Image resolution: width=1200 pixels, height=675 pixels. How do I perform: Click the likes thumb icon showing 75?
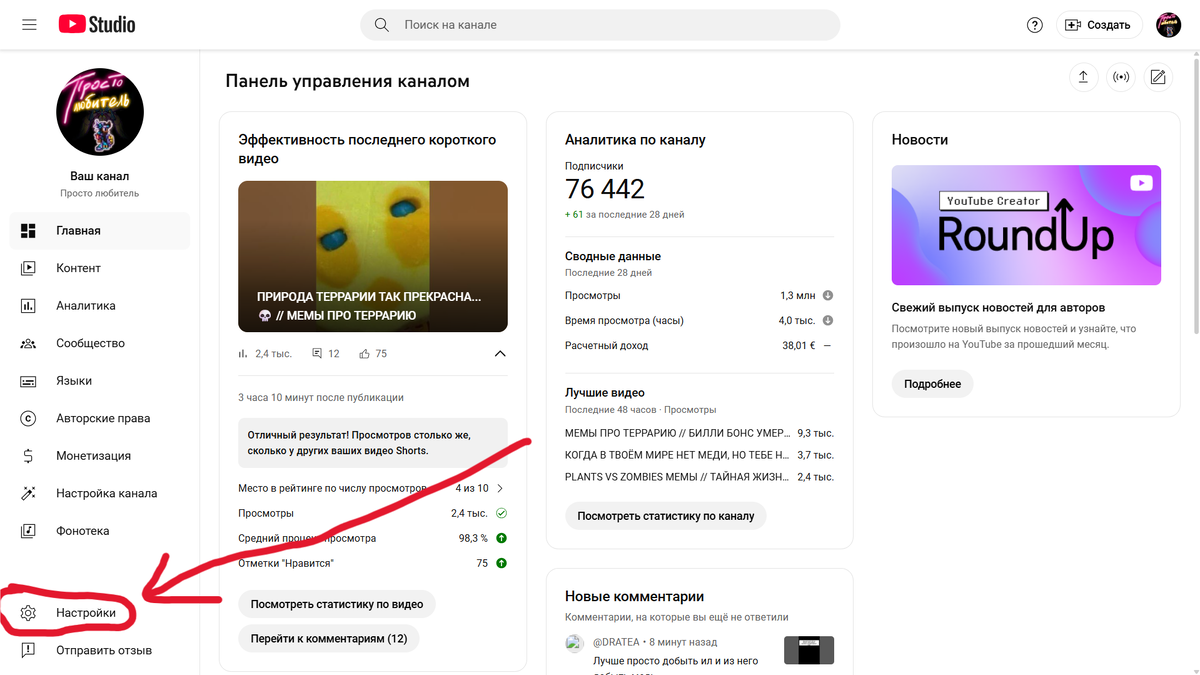tap(364, 354)
